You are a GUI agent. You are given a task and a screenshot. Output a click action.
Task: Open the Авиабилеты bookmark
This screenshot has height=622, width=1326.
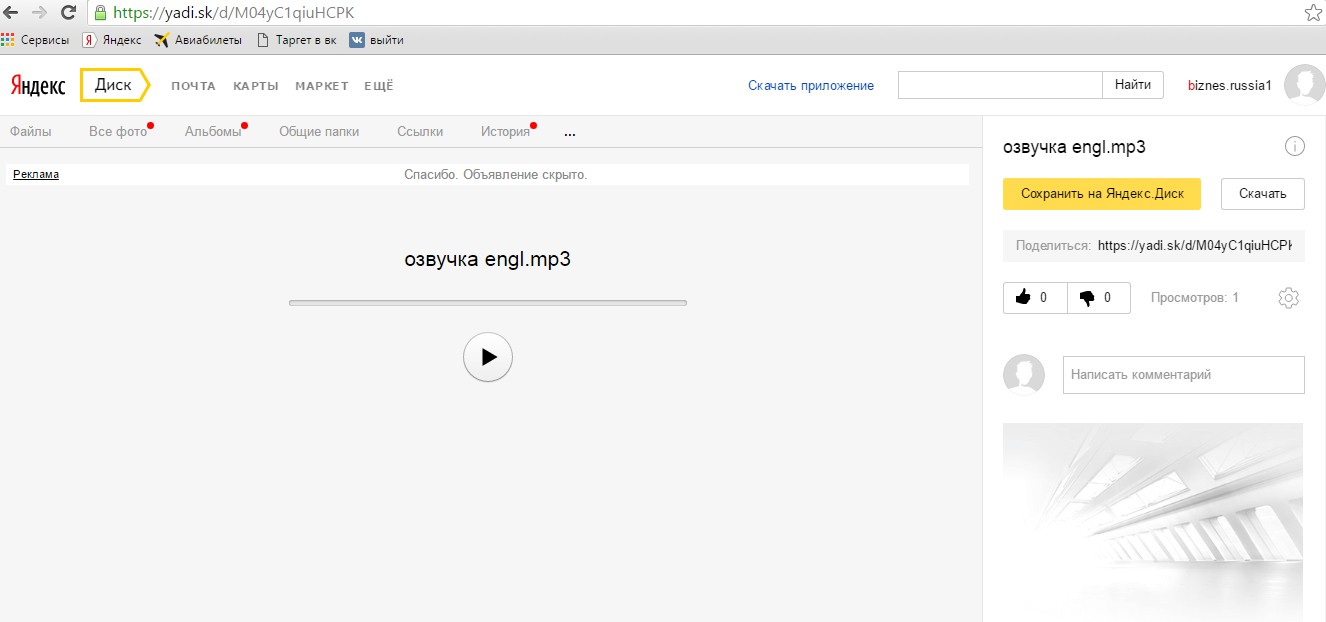pos(198,40)
